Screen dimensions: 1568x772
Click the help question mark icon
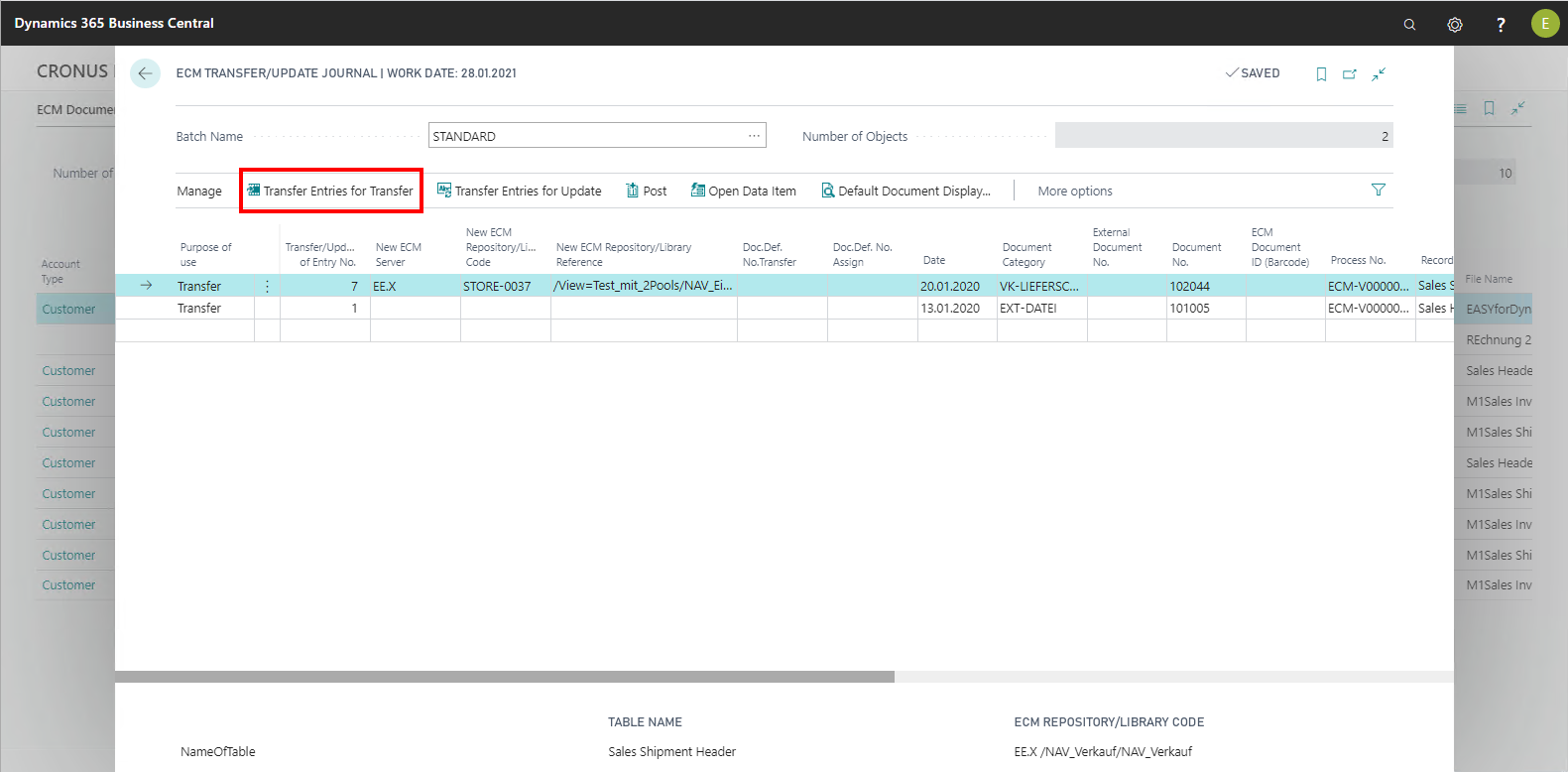pos(1501,25)
